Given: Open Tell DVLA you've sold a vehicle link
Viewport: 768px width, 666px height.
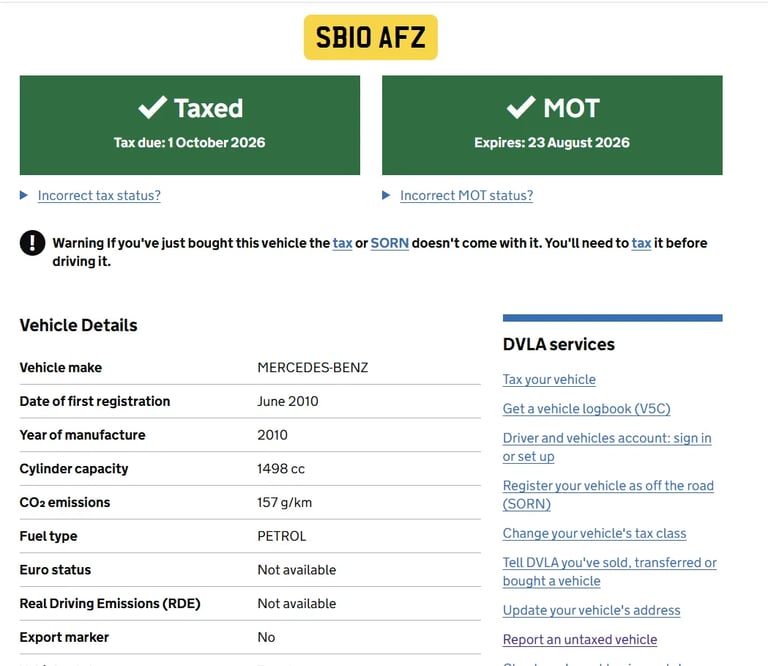Looking at the screenshot, I should [x=609, y=571].
